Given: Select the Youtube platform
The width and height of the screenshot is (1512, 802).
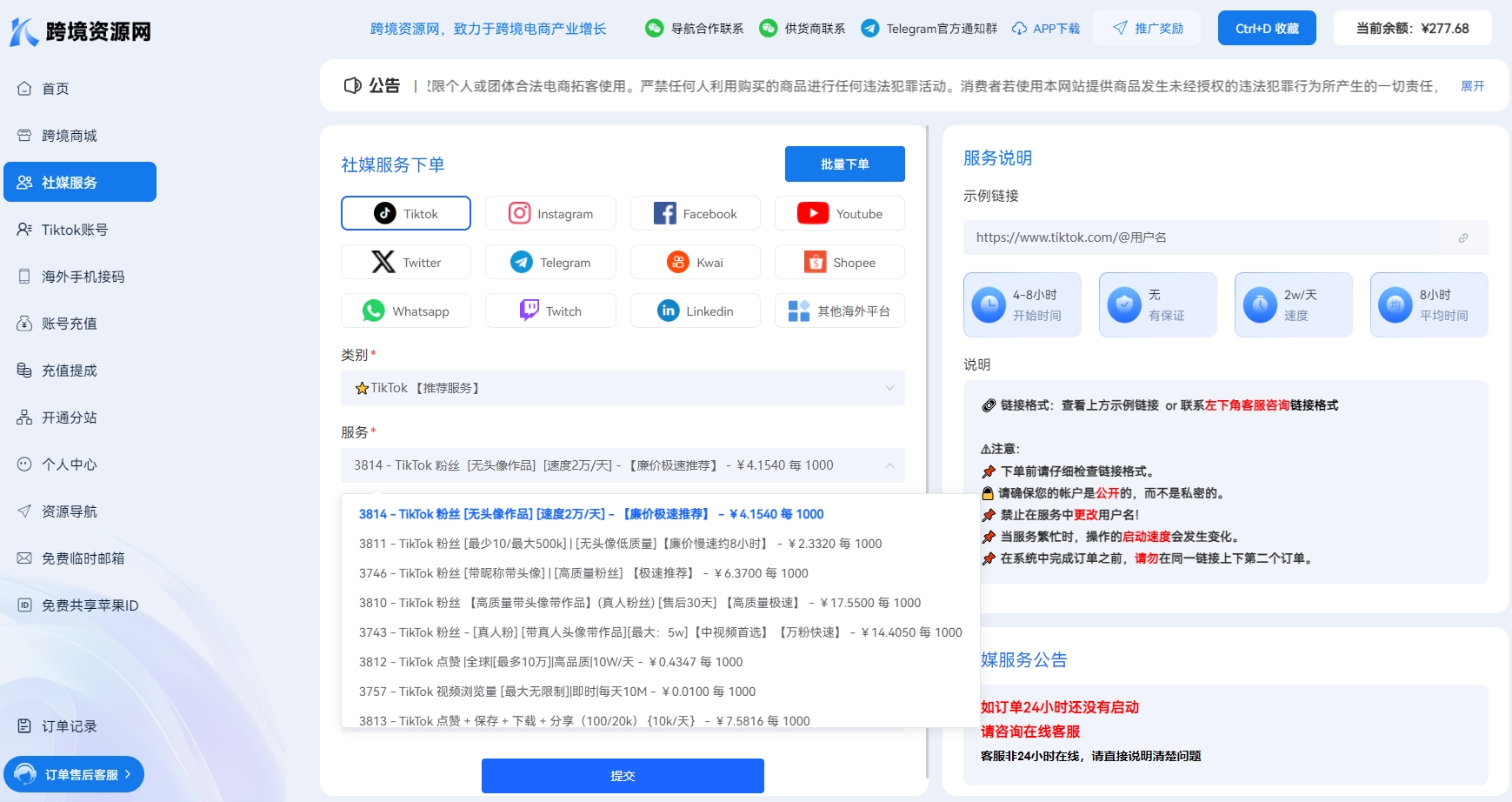Looking at the screenshot, I should (840, 213).
